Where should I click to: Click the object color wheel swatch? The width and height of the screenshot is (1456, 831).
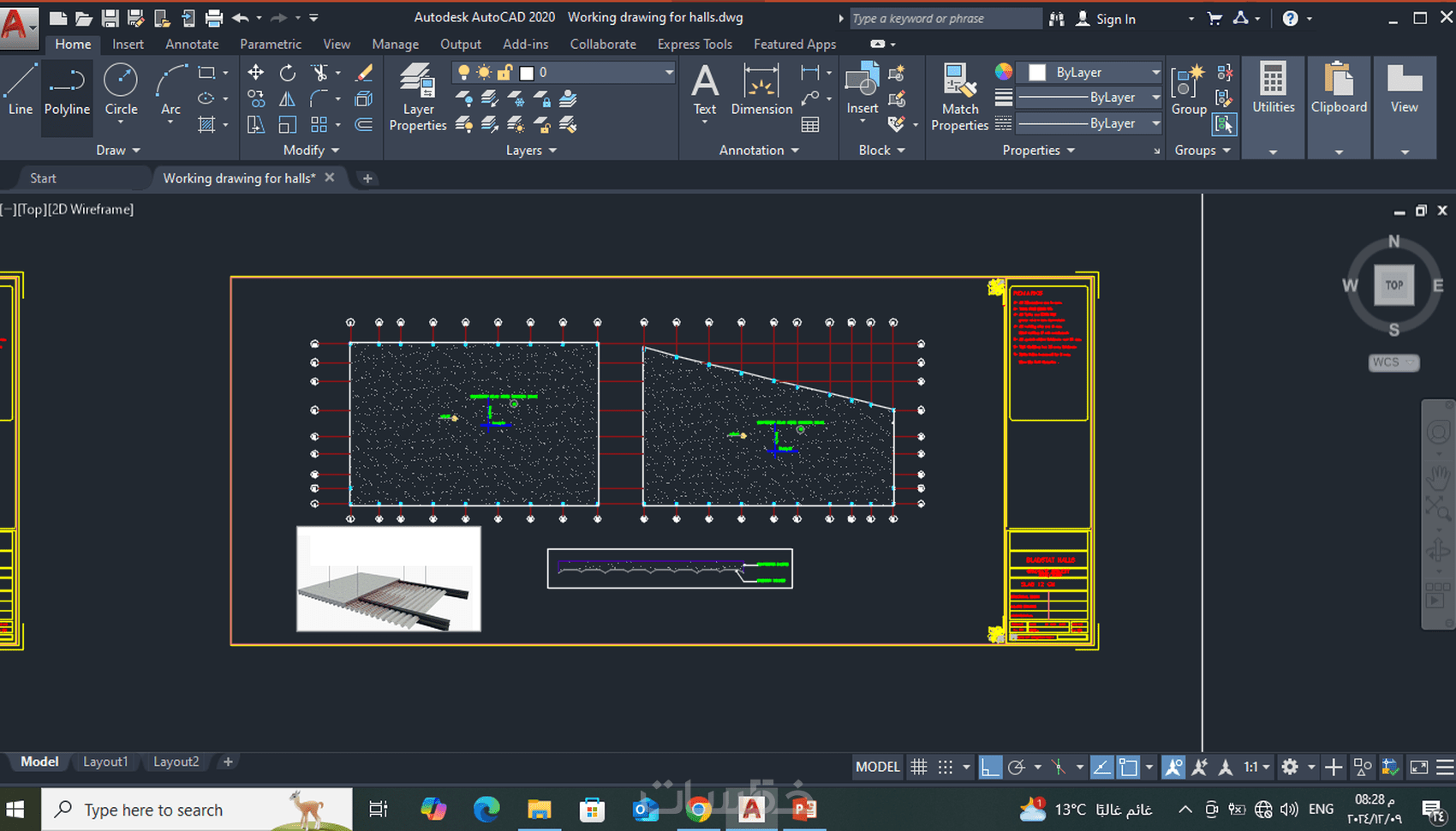tap(1003, 72)
